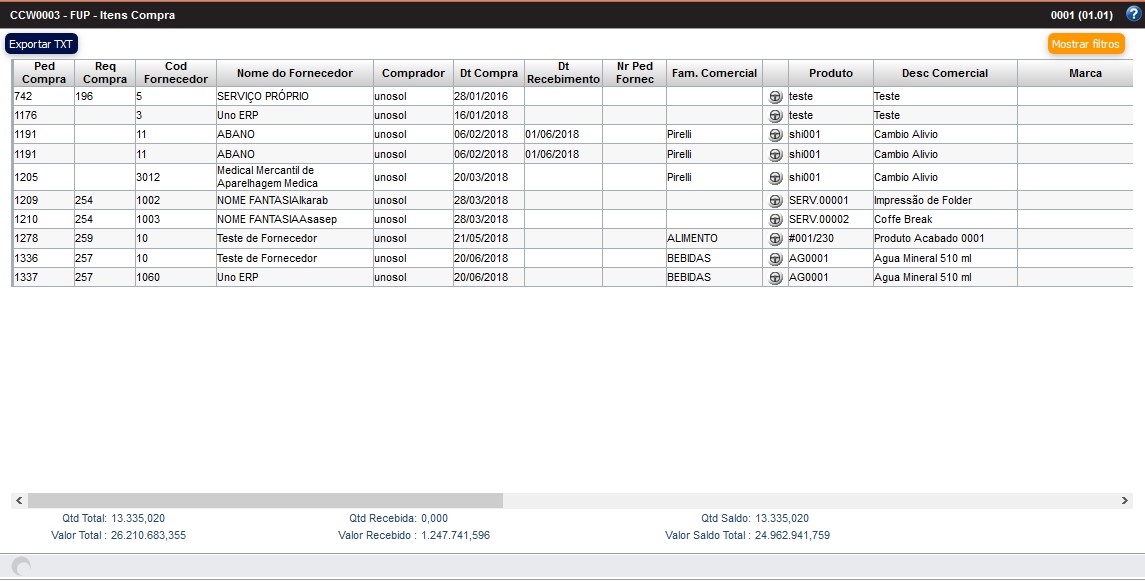Click the item icon in order 1176 row
Viewport: 1145px width, 581px height.
(775, 116)
